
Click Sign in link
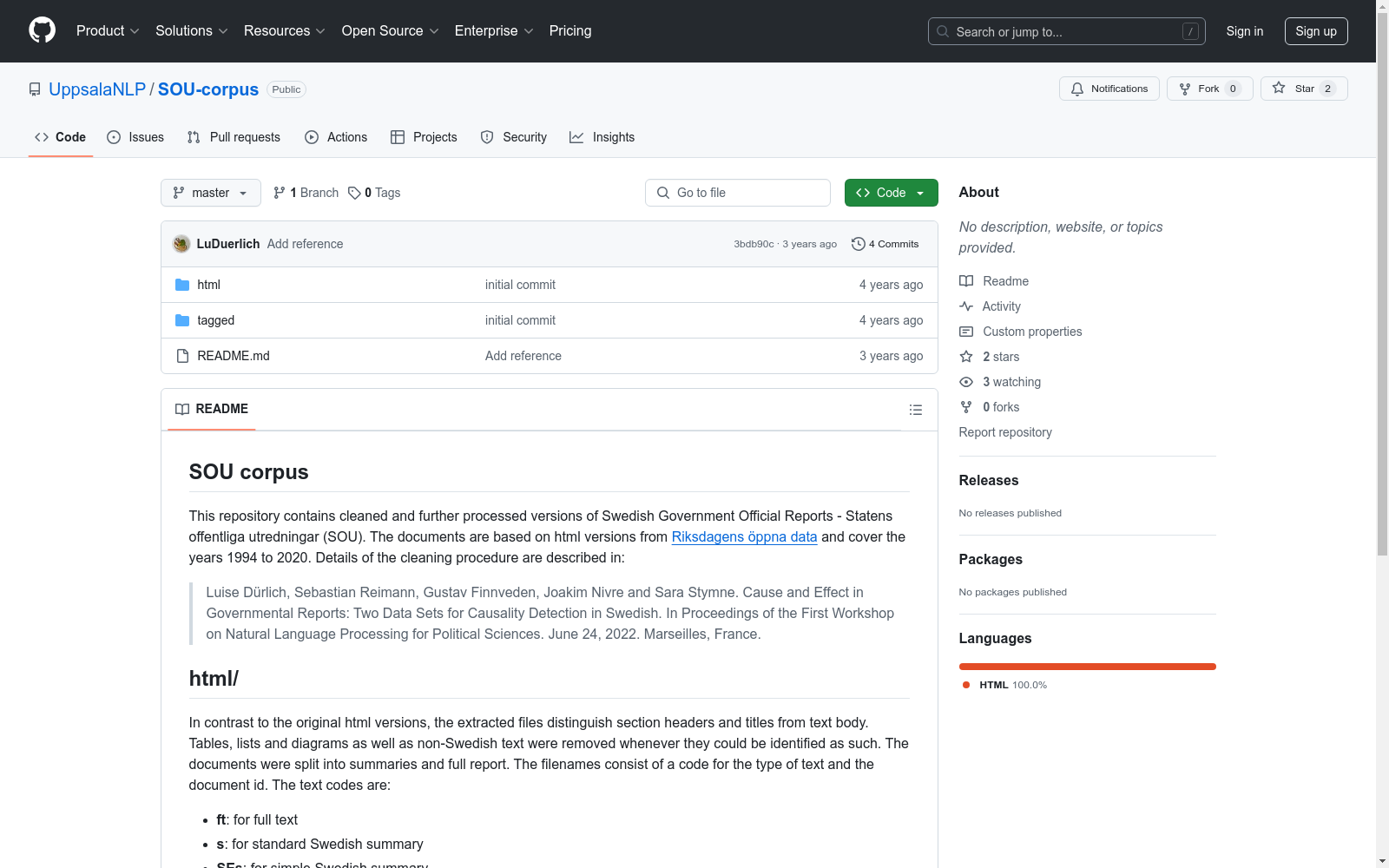coord(1244,31)
